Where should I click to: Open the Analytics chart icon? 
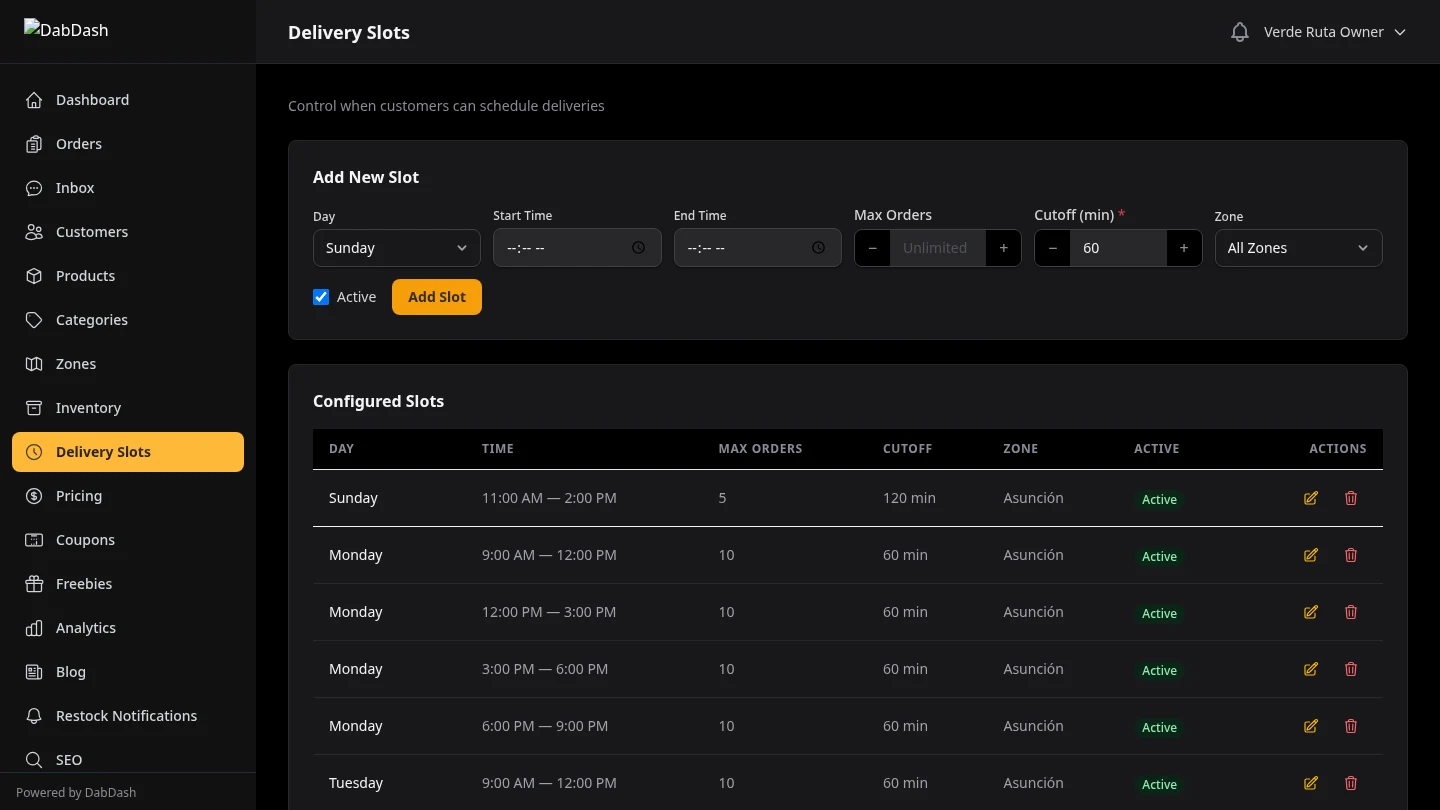(34, 627)
